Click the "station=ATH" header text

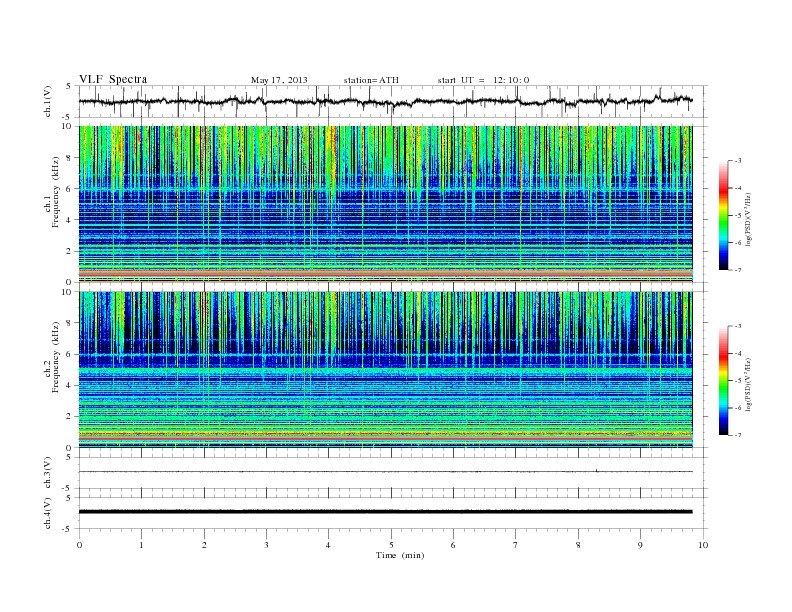[x=371, y=80]
